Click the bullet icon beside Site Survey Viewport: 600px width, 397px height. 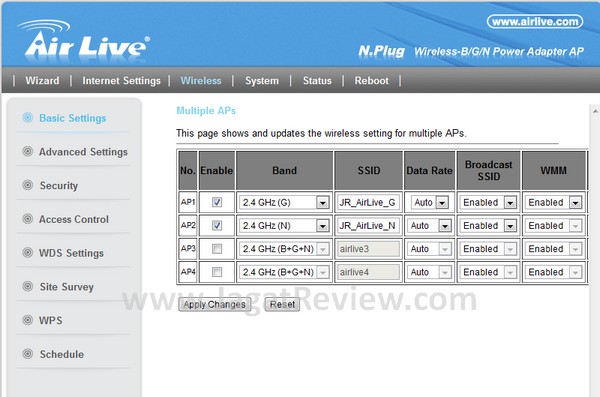pyautogui.click(x=28, y=286)
